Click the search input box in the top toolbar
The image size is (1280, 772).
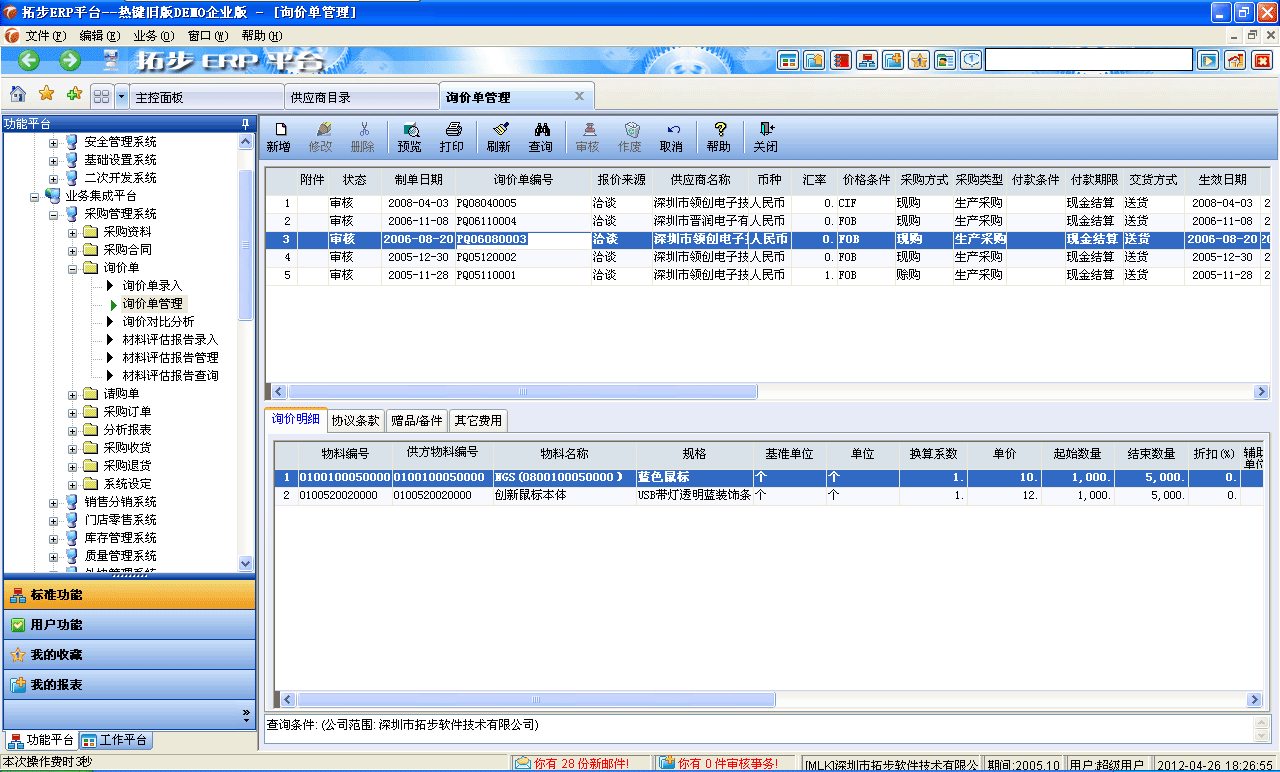[x=1090, y=59]
